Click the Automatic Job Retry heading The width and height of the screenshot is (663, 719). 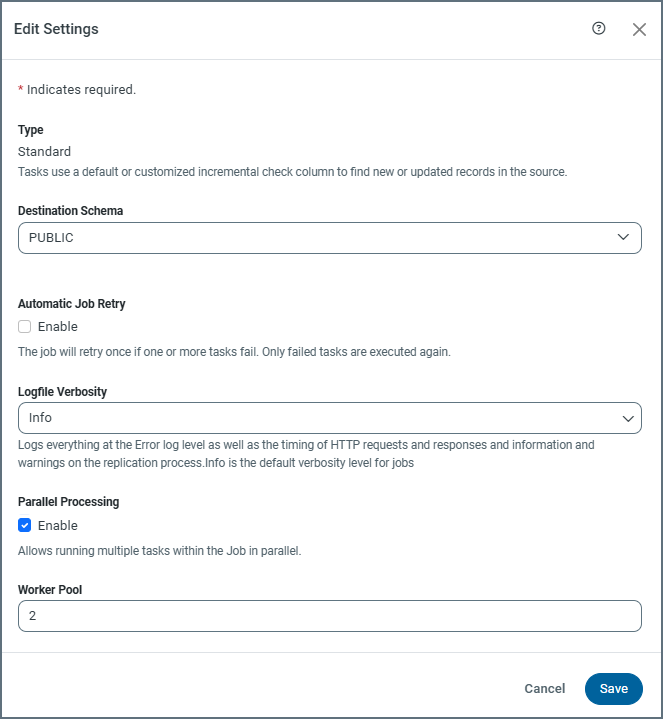tap(72, 304)
